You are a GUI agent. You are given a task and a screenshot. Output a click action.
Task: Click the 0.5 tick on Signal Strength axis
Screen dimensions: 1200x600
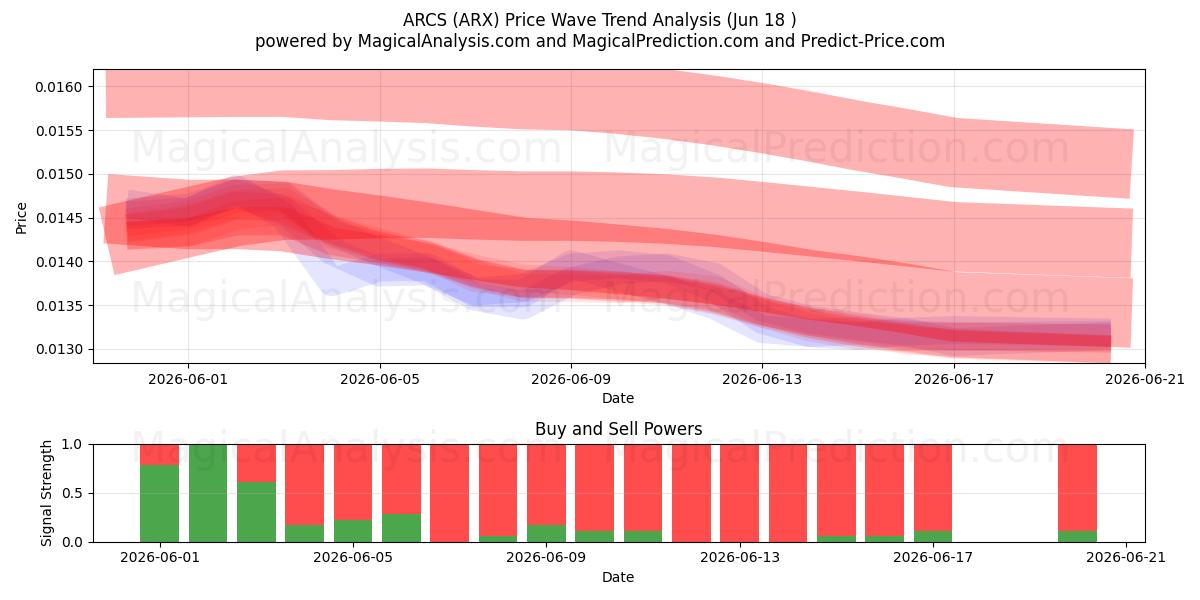[76, 493]
